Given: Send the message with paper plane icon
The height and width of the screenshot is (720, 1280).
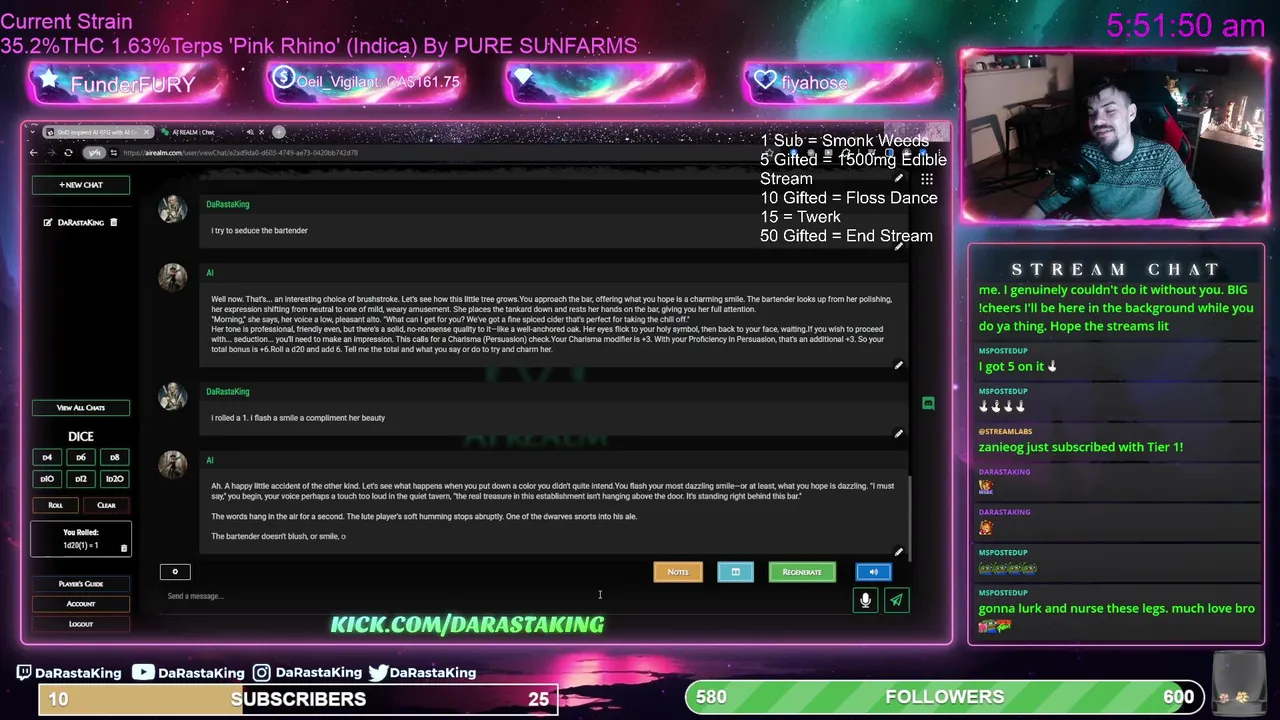Looking at the screenshot, I should pos(896,600).
